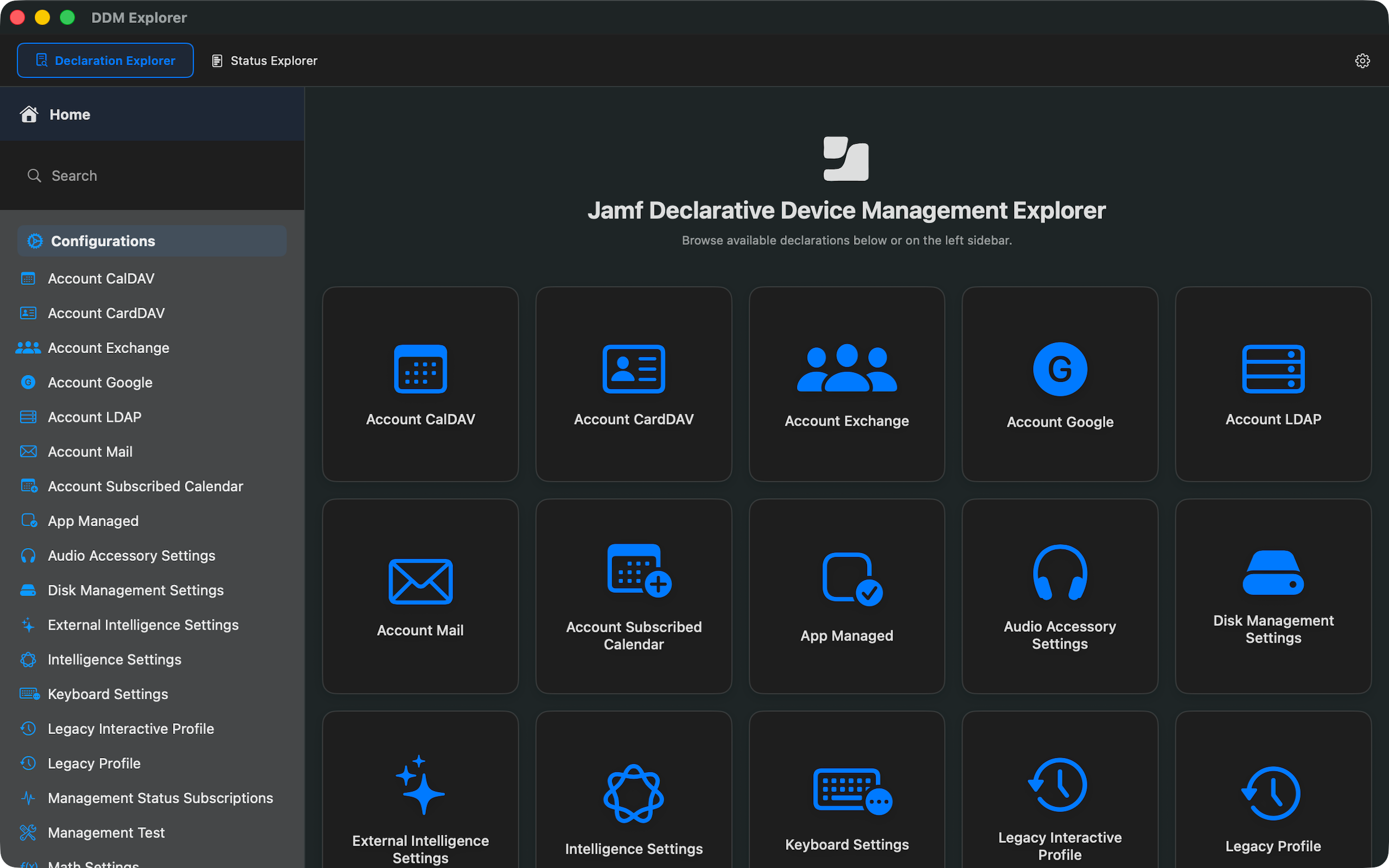This screenshot has height=868, width=1389.
Task: Open Account LDAP card
Action: click(1273, 384)
